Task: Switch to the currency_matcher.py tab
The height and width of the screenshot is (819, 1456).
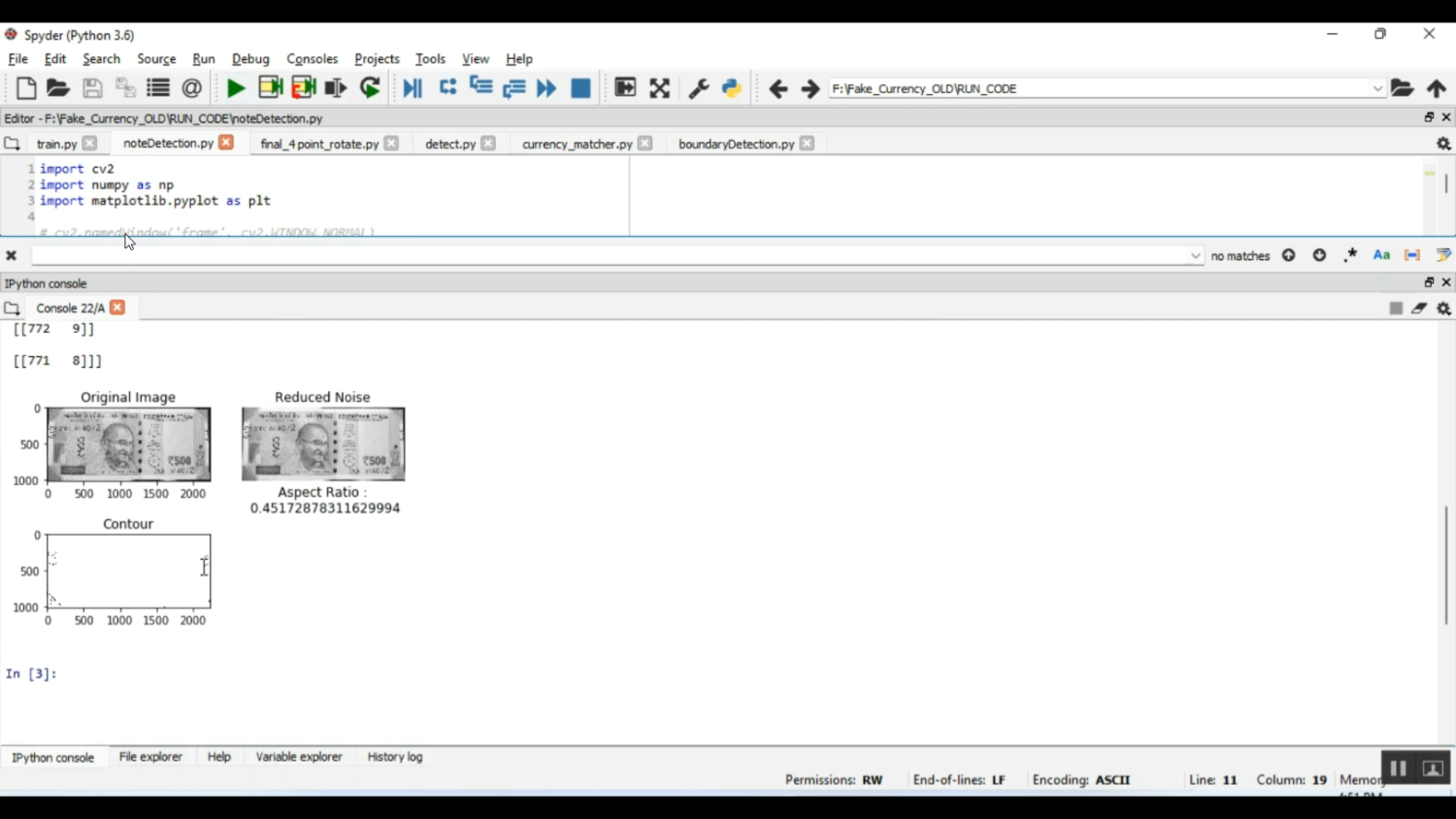Action: coord(577,144)
